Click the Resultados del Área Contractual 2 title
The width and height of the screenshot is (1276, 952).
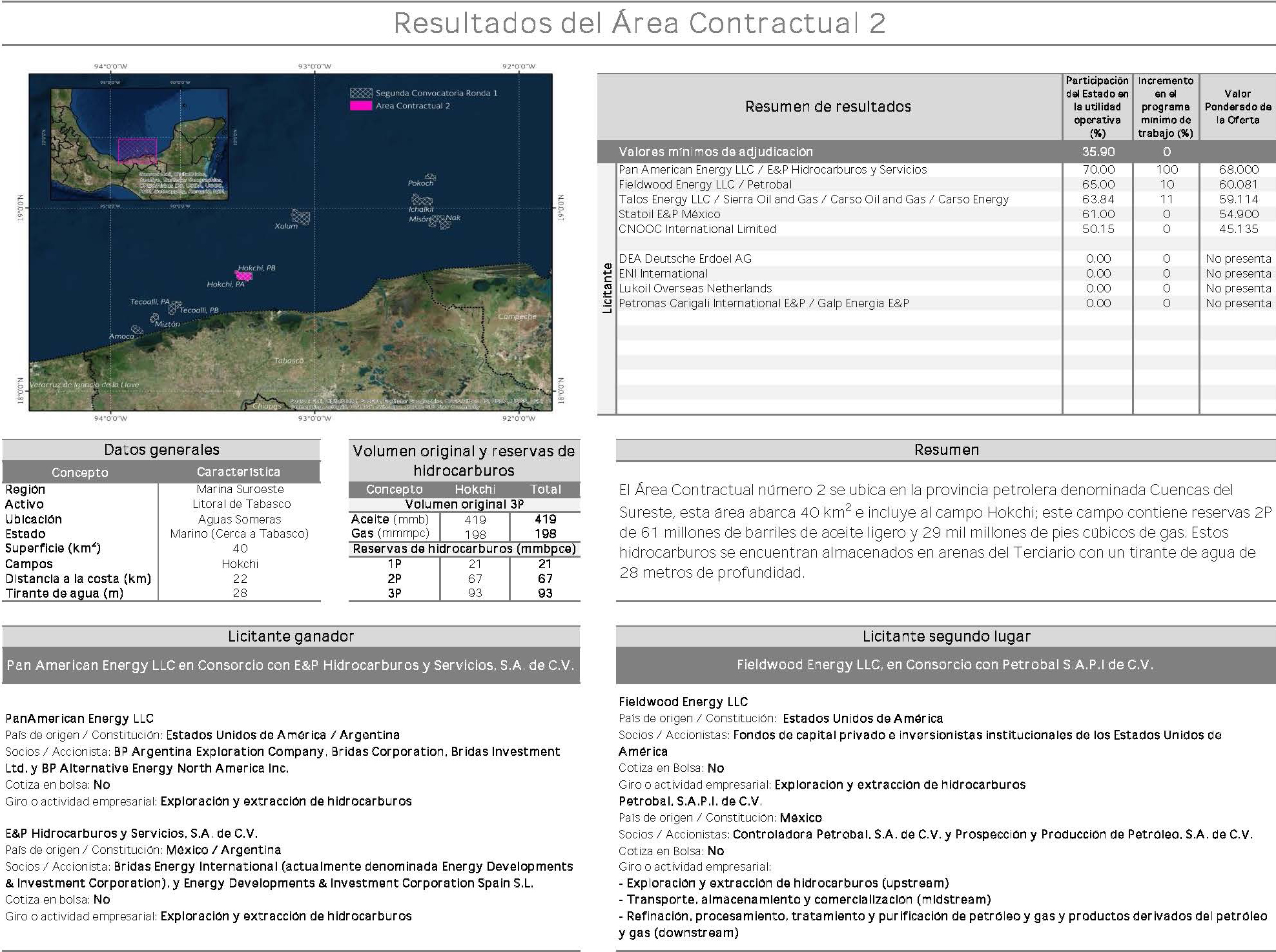pyautogui.click(x=639, y=23)
